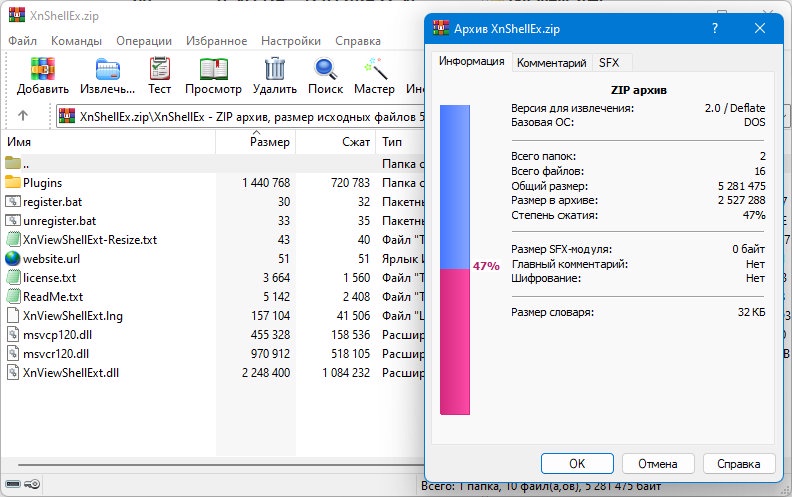Click the file name XnViewShellExt-Resize.txt

pyautogui.click(x=90, y=239)
